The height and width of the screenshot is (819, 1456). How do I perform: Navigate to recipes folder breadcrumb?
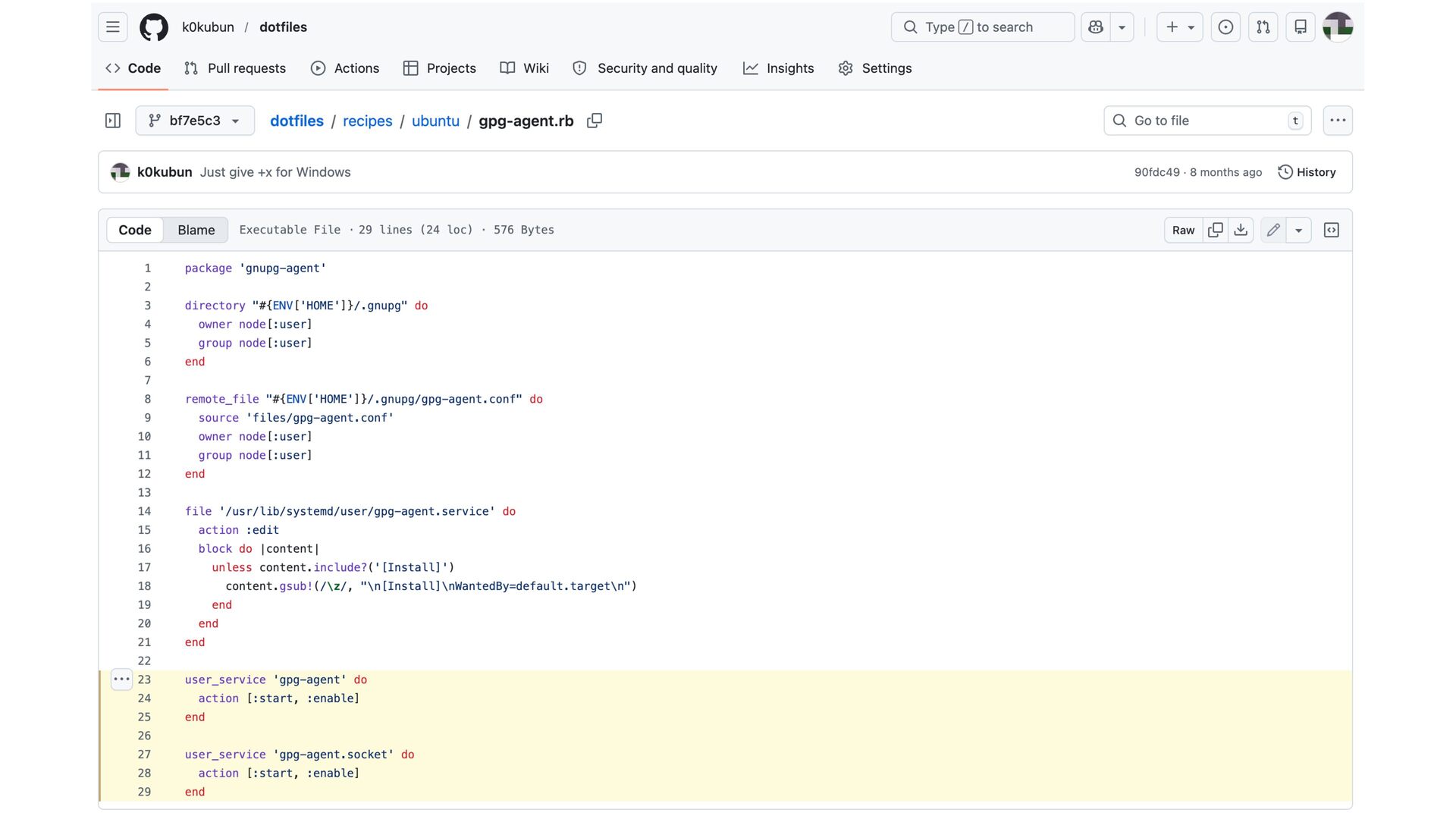click(x=367, y=121)
